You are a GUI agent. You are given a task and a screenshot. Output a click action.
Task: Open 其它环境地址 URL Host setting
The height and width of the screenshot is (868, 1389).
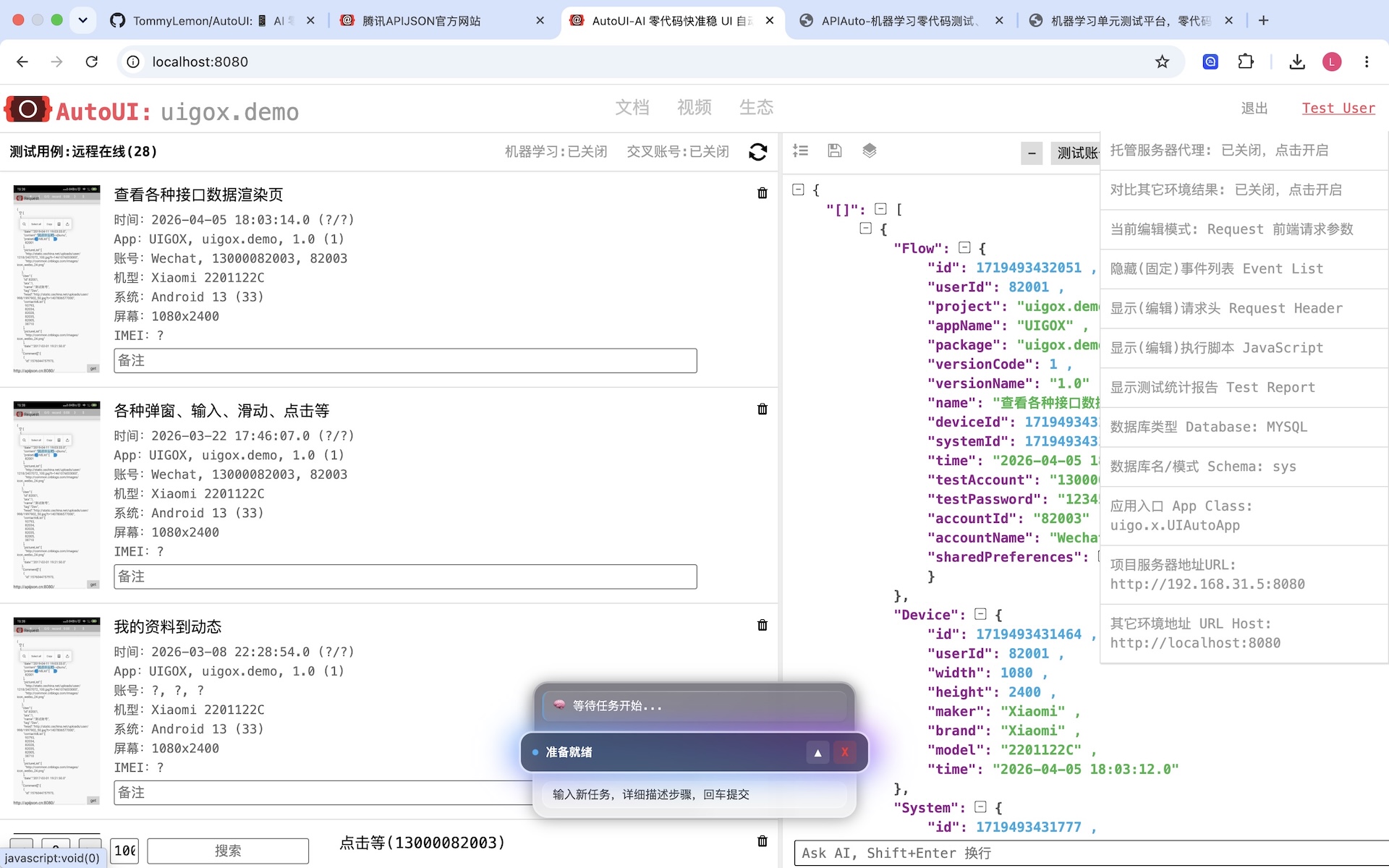click(x=1244, y=634)
